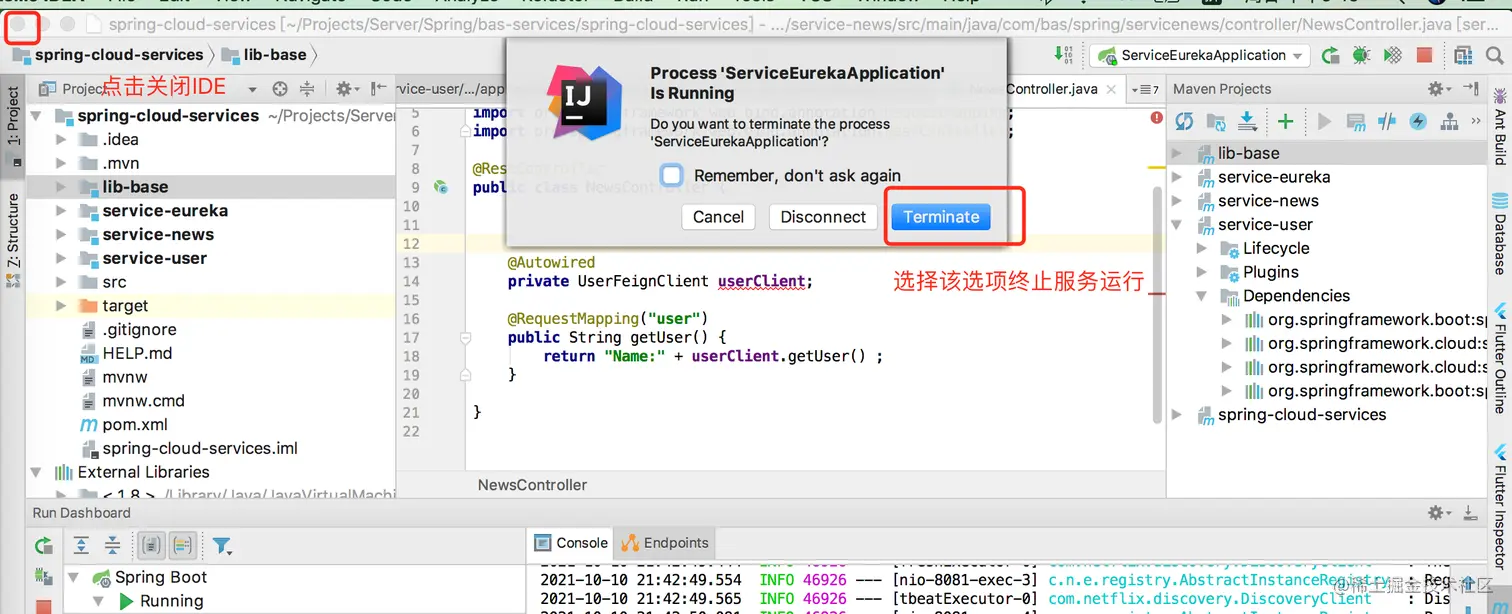
Task: Collapse the spring-cloud-services root in Project tree
Action: coord(37,116)
